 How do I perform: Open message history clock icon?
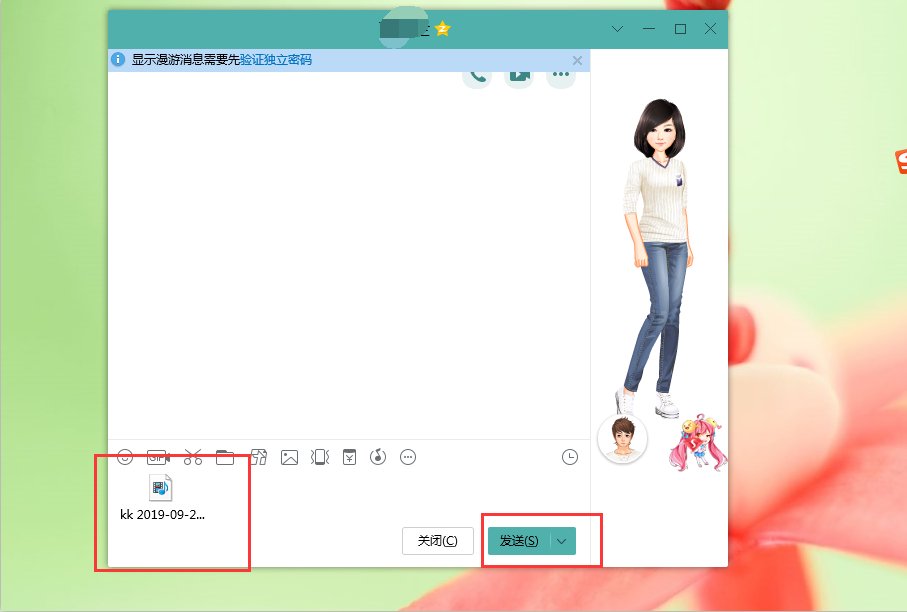coord(569,457)
